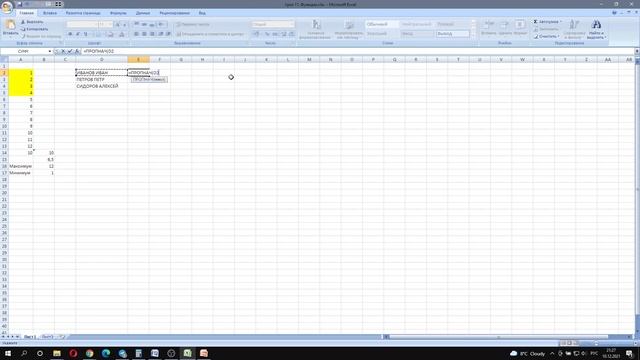Open the Windows Start menu
This screenshot has width=640, height=360.
8,353
